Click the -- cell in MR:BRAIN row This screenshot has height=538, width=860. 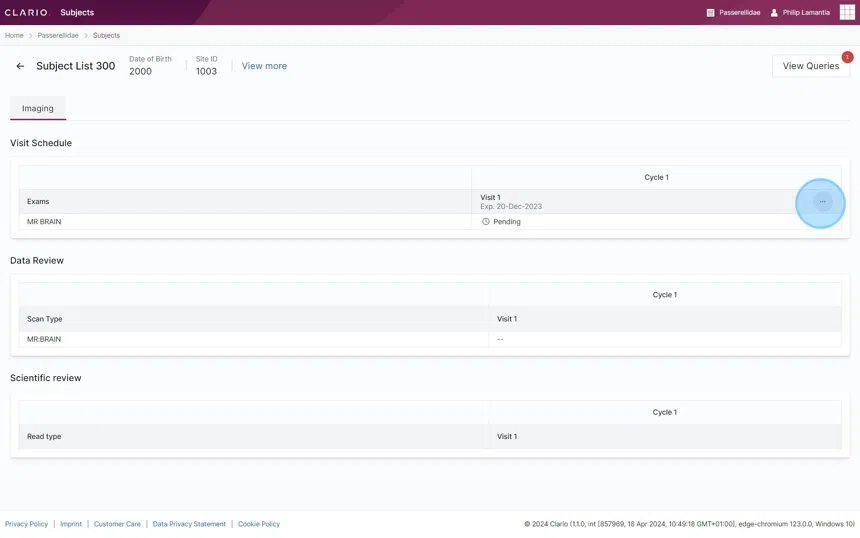tap(500, 339)
